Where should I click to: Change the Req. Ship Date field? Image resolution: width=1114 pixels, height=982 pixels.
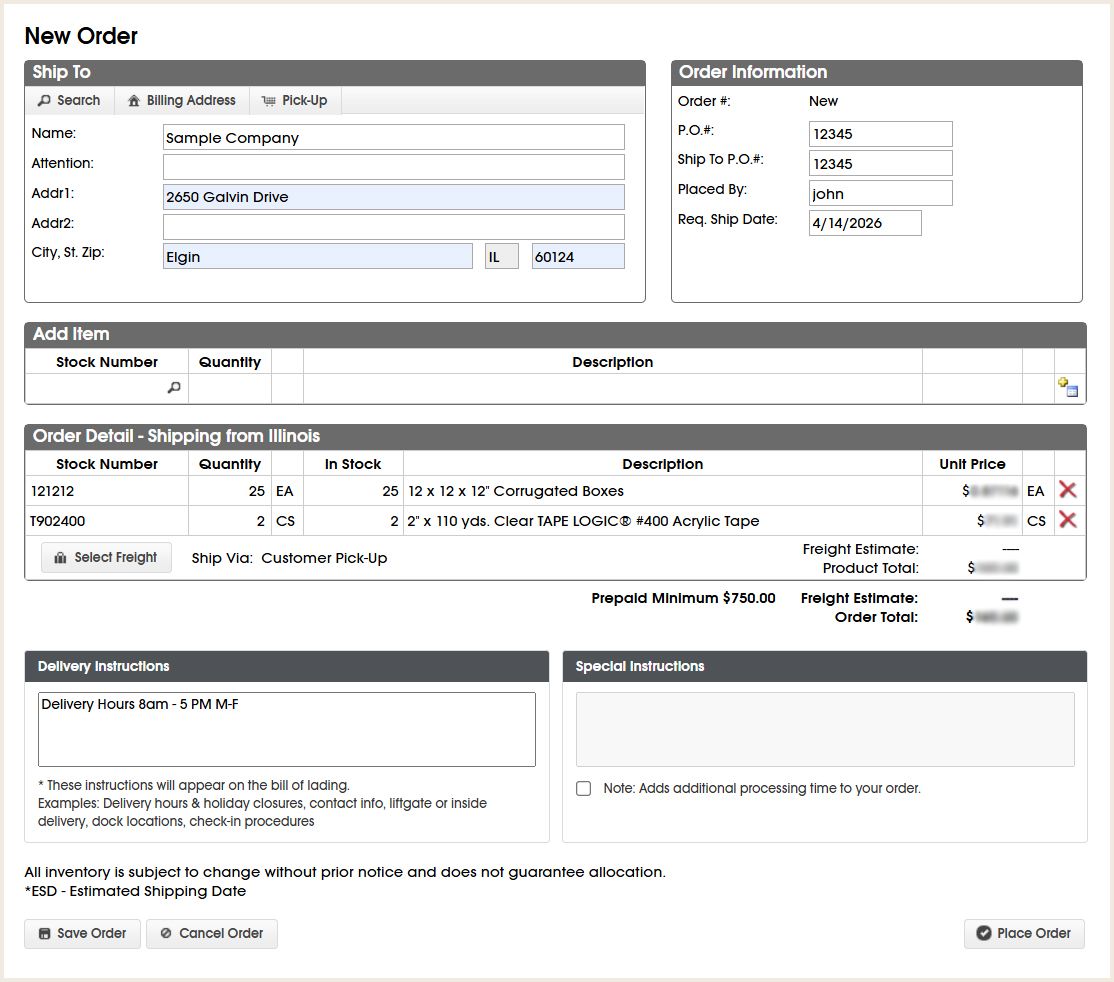865,223
